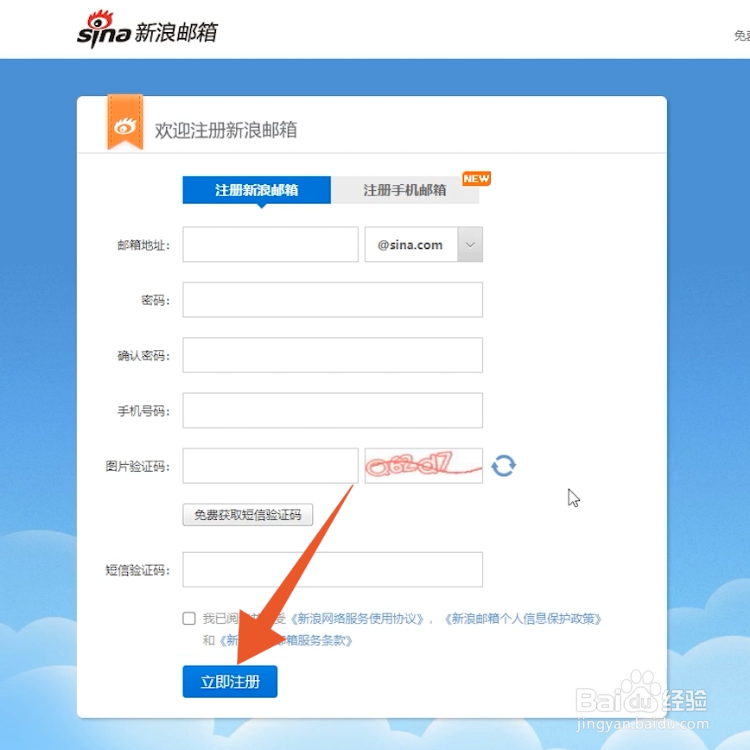Image resolution: width=750 pixels, height=750 pixels.
Task: Open the 邮箱服务条款 link
Action: click(x=286, y=640)
